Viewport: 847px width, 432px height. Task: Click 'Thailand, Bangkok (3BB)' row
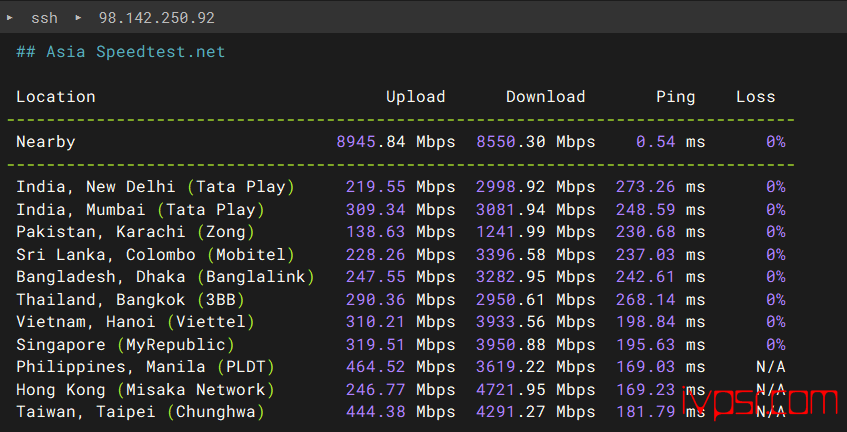pyautogui.click(x=401, y=300)
